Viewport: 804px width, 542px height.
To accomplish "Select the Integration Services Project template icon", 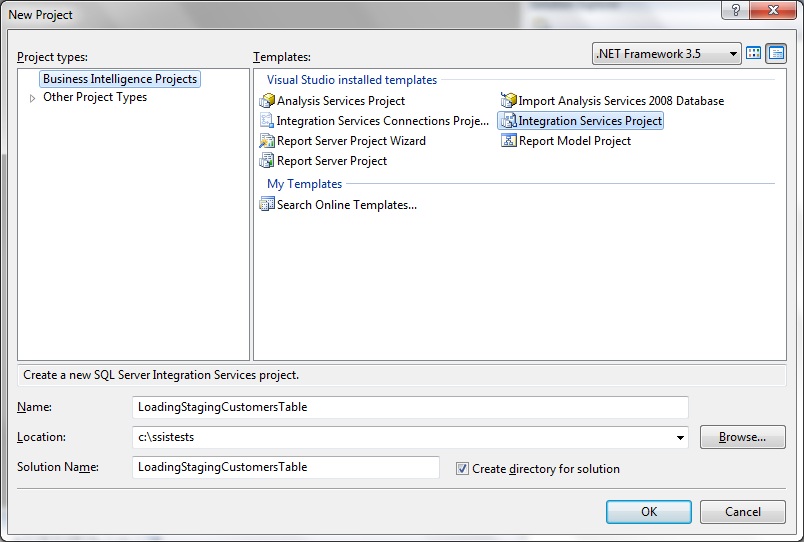I will [x=509, y=121].
